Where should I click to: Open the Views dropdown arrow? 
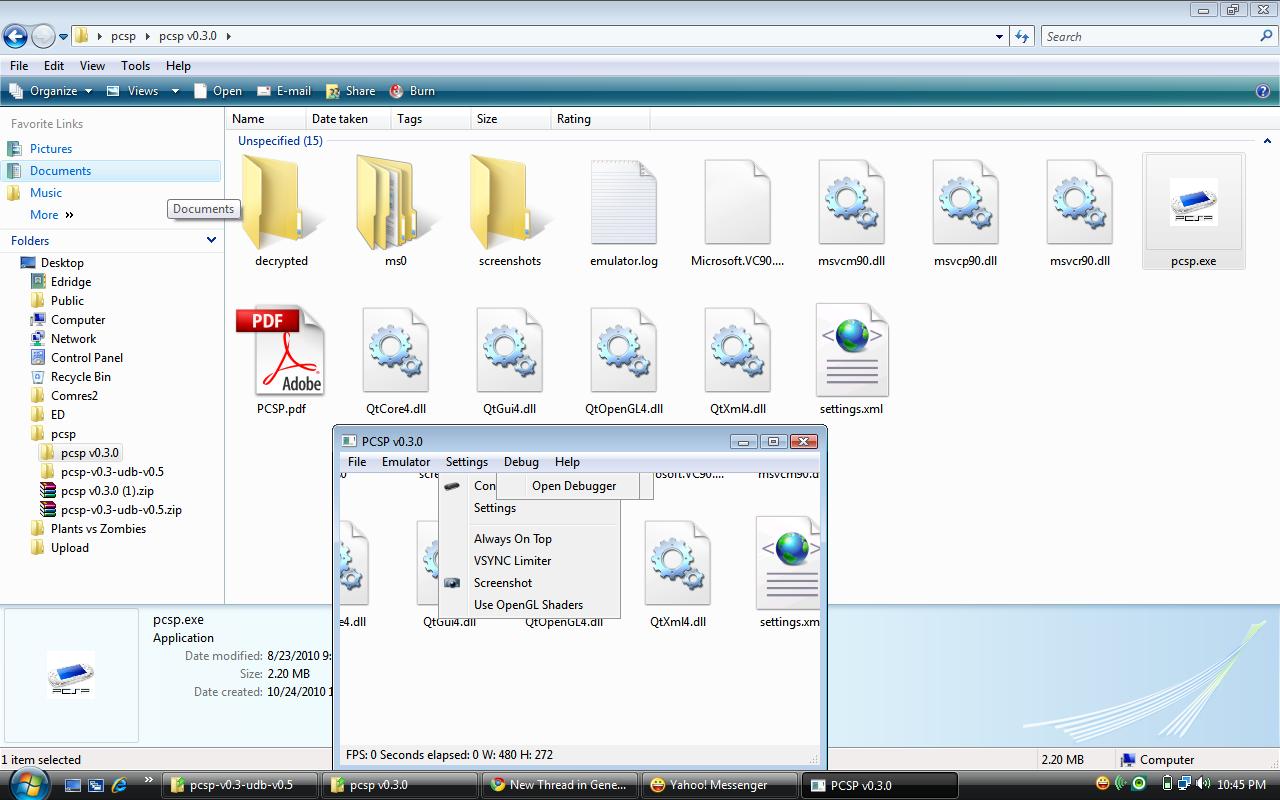tap(175, 91)
